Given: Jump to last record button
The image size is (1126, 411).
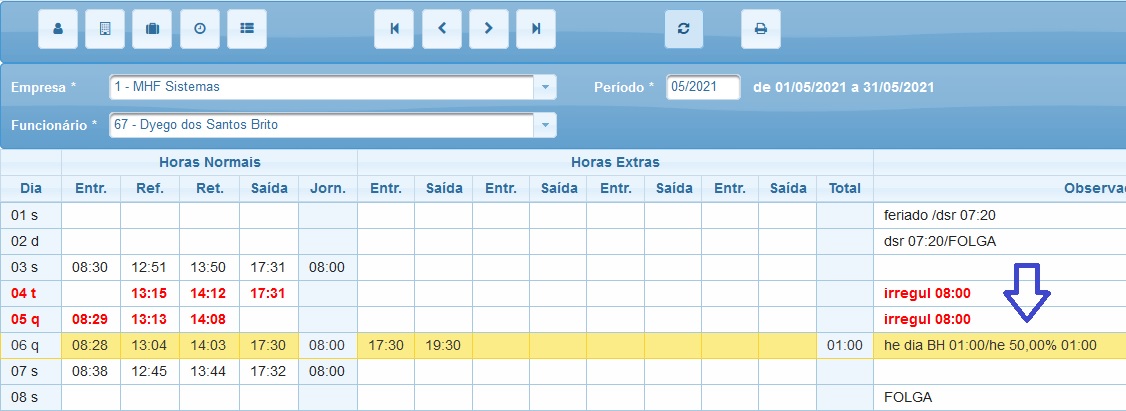Looking at the screenshot, I should click(536, 29).
